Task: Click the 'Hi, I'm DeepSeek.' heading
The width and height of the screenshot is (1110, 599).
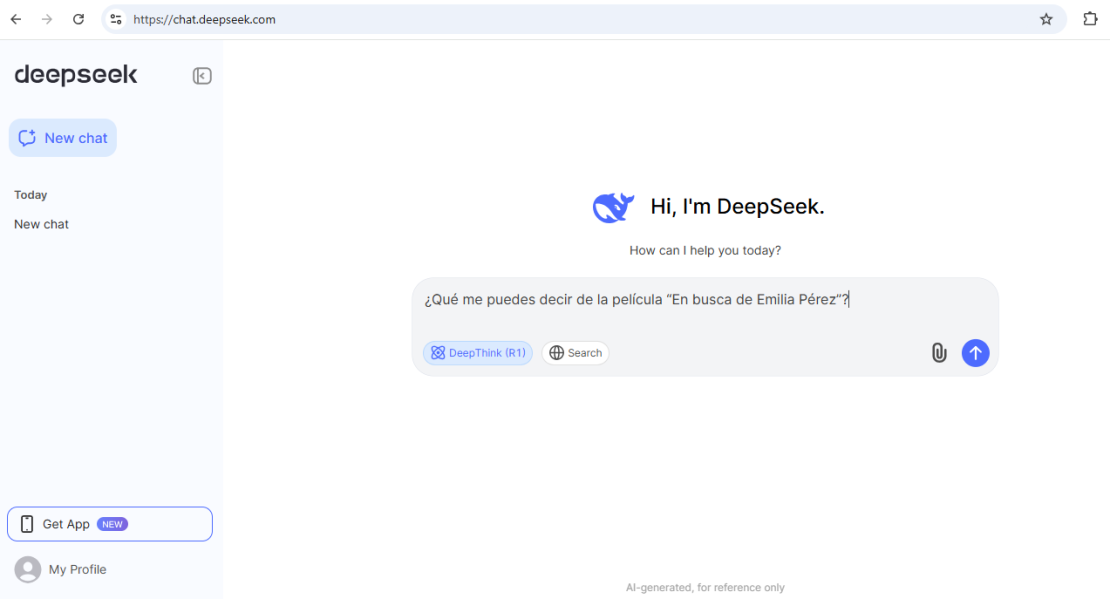Action: (738, 207)
